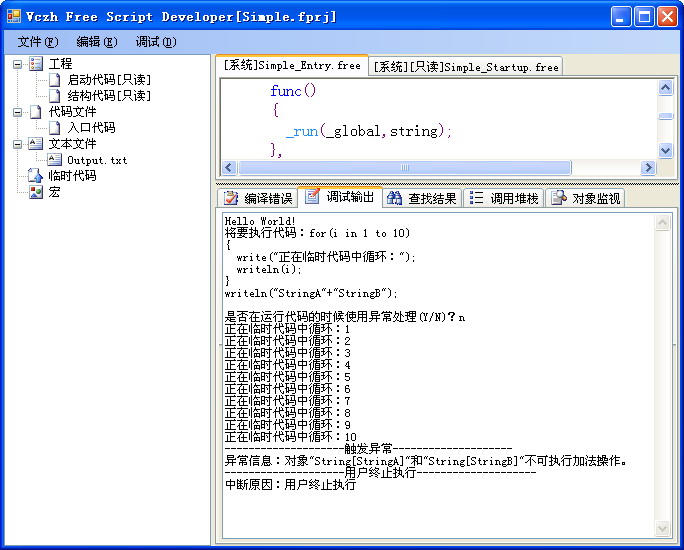The width and height of the screenshot is (684, 550).
Task: Collapse the 工程 tree node
Action: coord(17,65)
